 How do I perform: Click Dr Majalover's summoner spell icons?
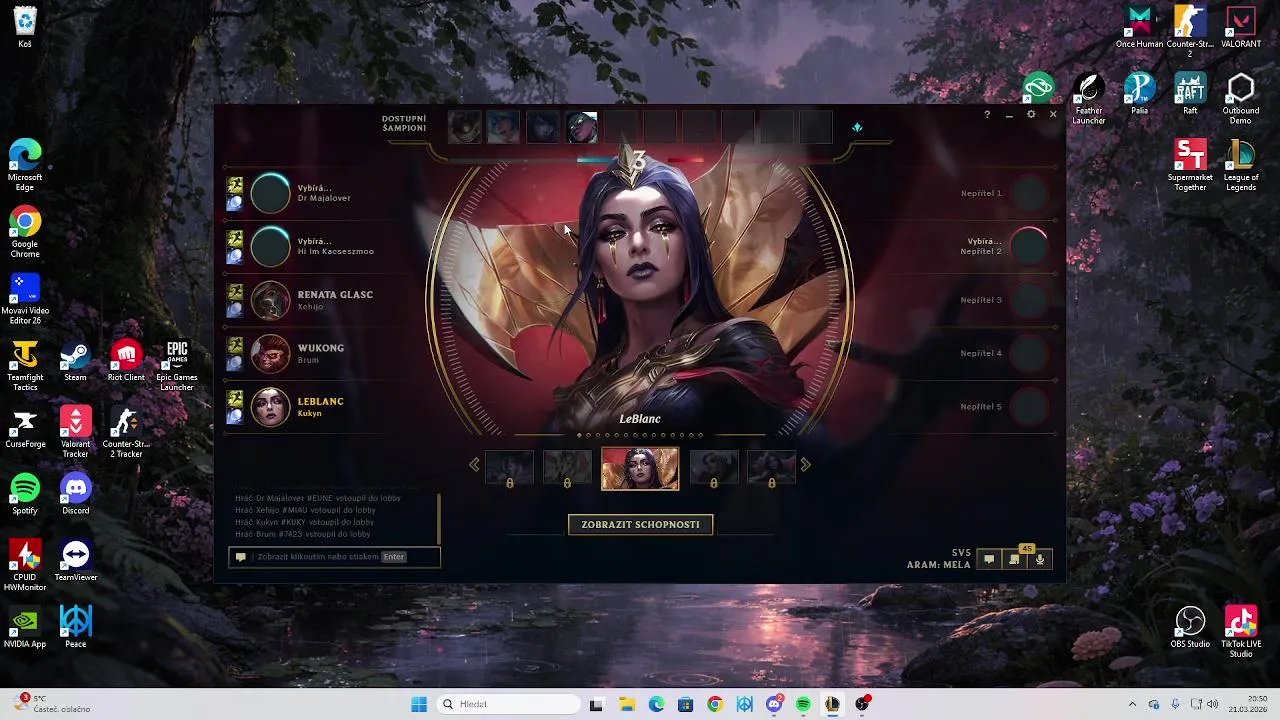[x=235, y=194]
